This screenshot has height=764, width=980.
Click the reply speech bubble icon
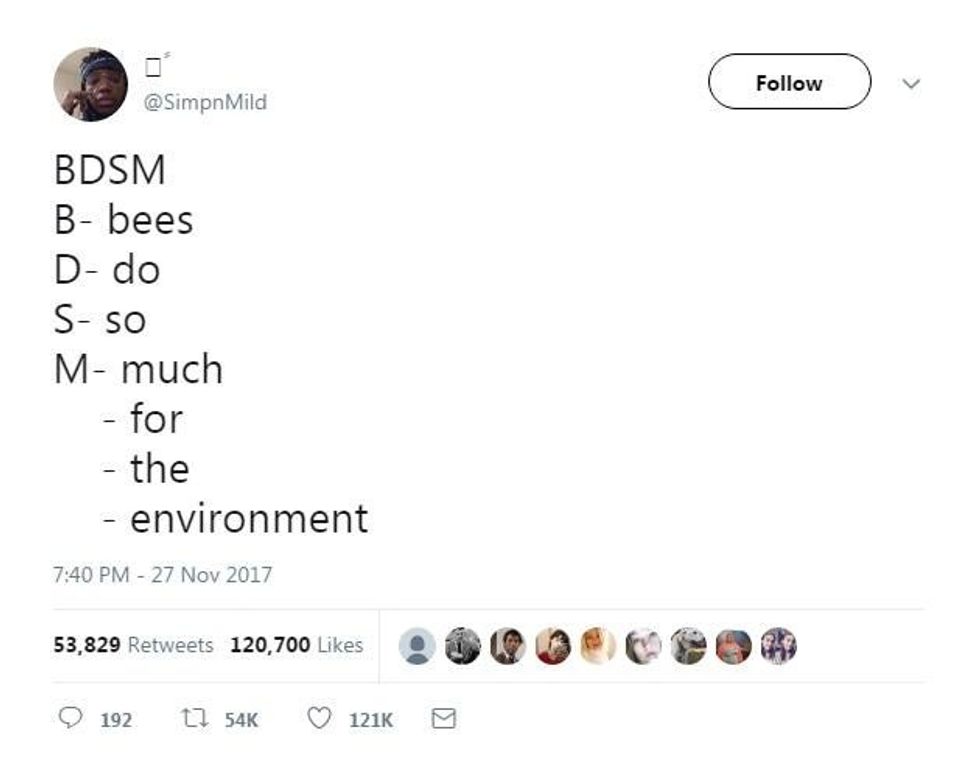(x=69, y=719)
